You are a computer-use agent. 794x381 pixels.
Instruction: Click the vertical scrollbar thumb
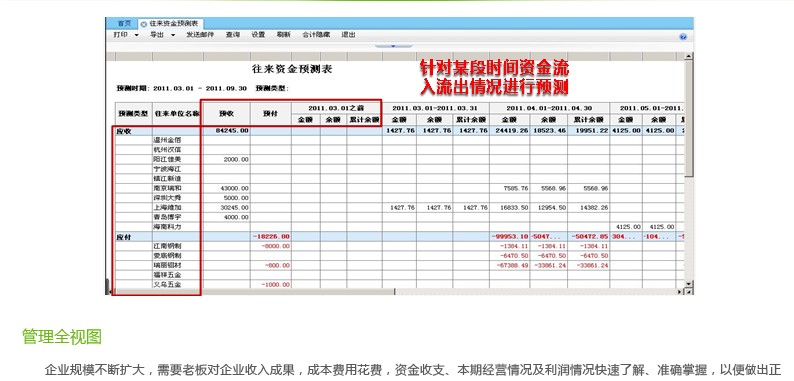tap(688, 118)
